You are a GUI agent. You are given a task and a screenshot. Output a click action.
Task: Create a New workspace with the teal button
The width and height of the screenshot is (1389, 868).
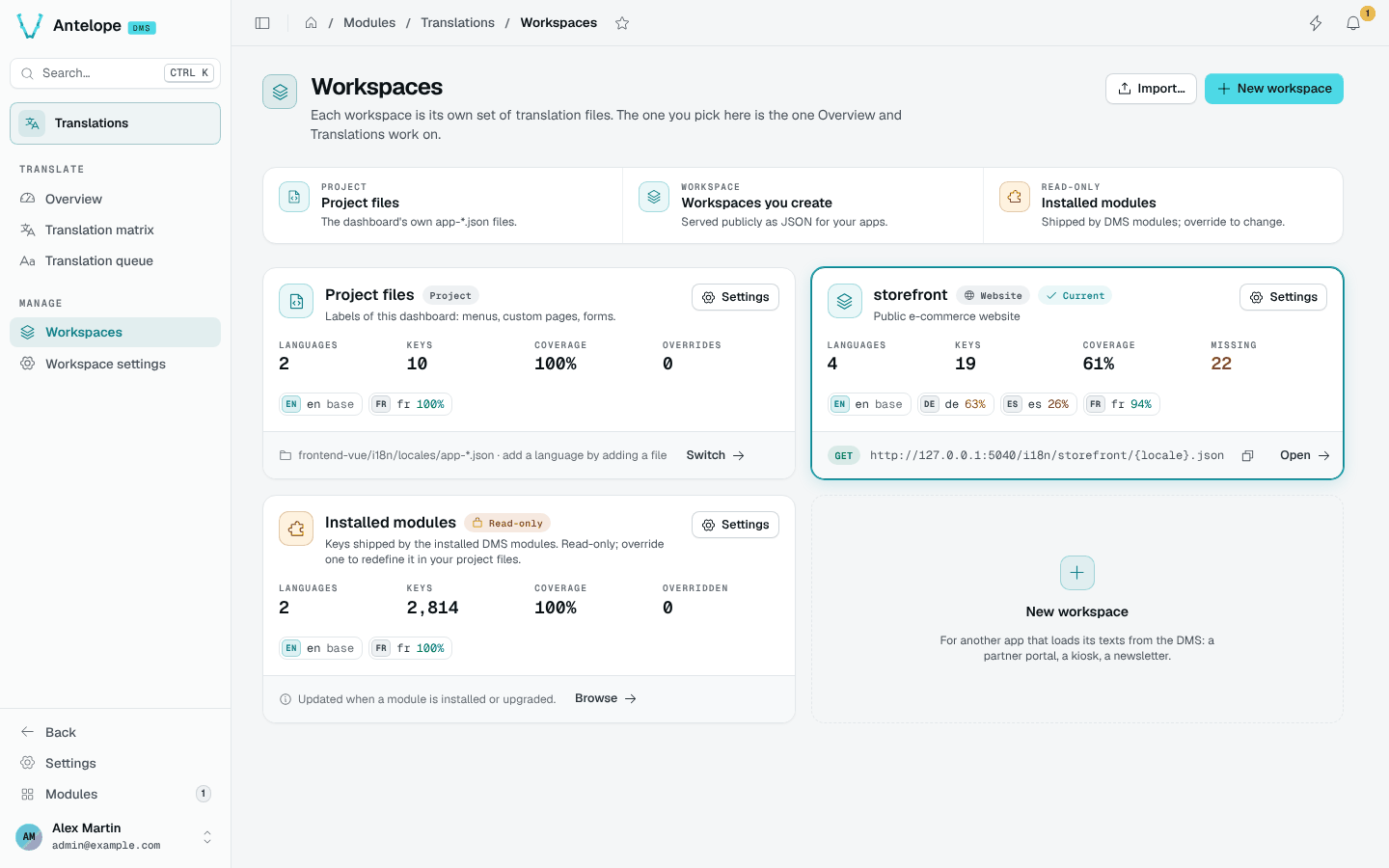coord(1273,89)
